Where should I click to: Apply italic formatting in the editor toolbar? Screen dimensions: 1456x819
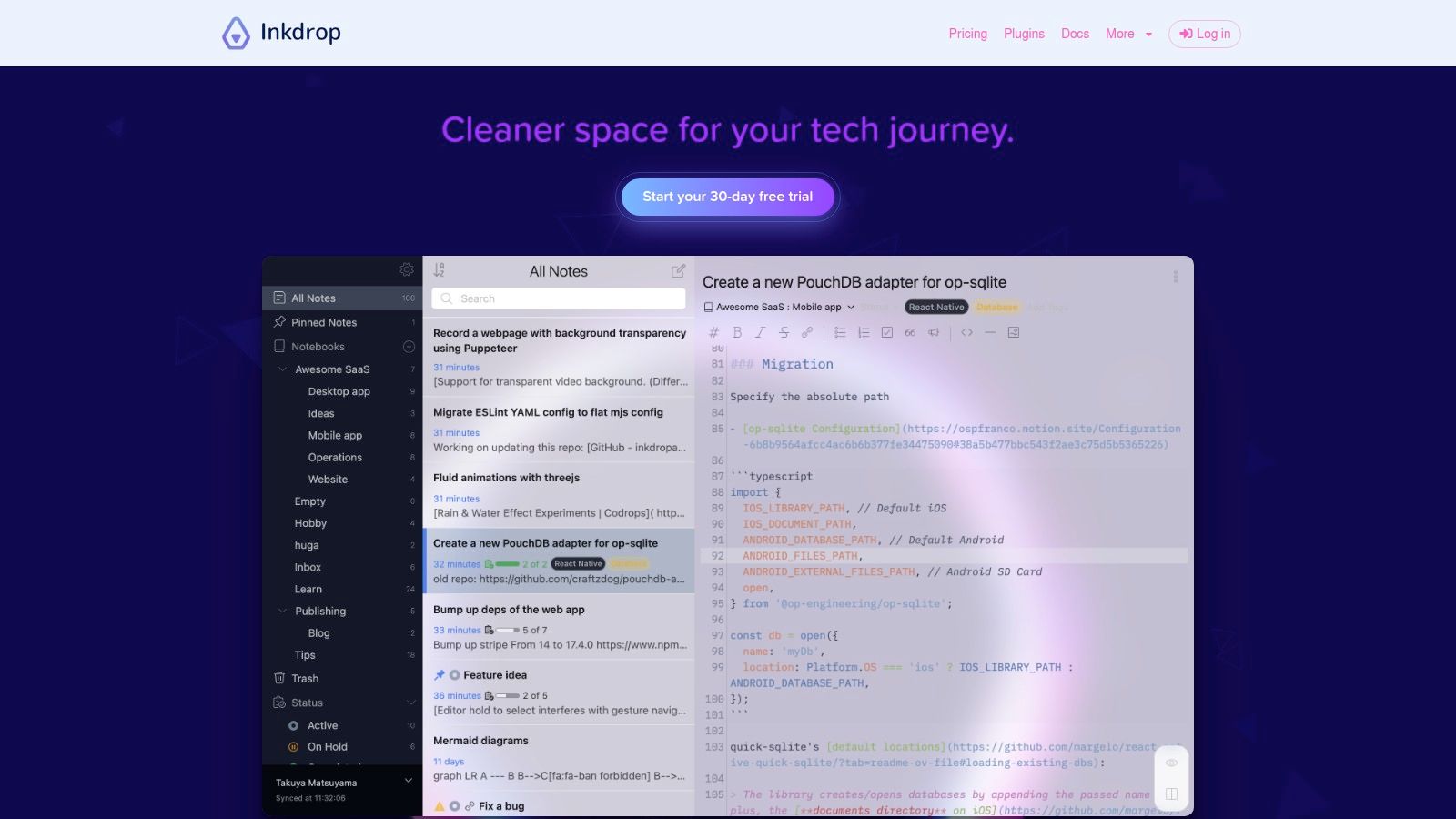(761, 332)
